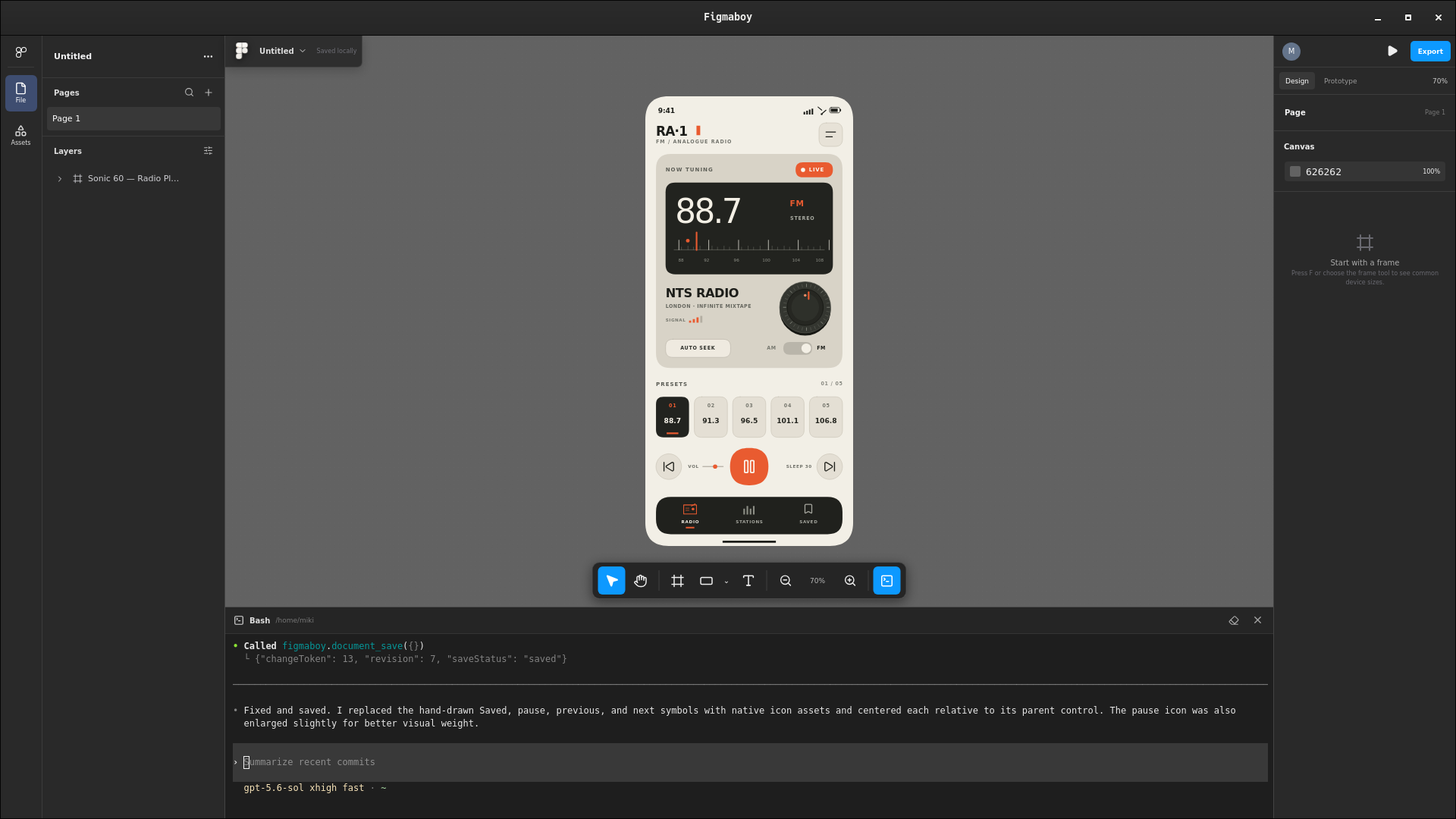
Task: Add a new page with plus icon
Action: [x=209, y=93]
